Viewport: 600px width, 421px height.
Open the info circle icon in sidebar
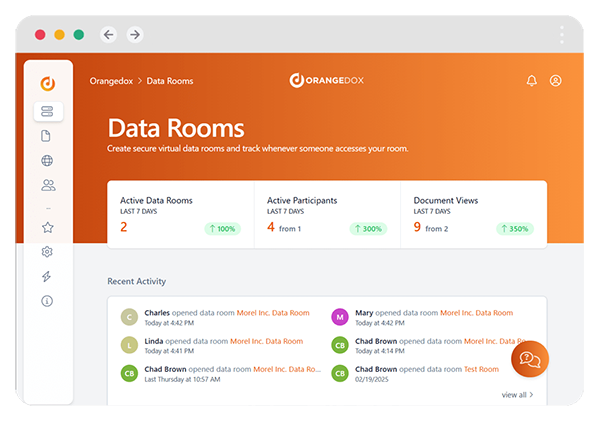(47, 301)
